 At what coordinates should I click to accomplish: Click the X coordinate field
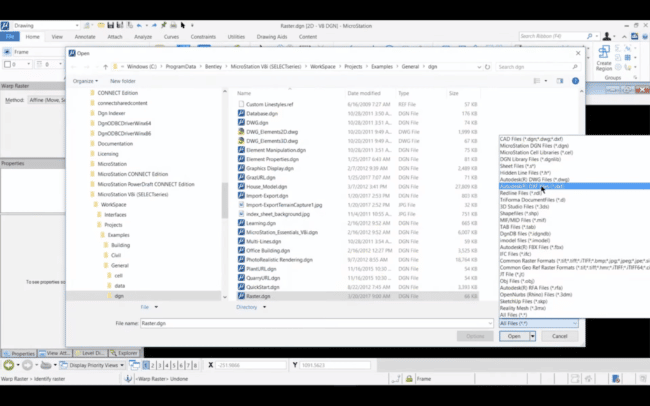[x=250, y=365]
